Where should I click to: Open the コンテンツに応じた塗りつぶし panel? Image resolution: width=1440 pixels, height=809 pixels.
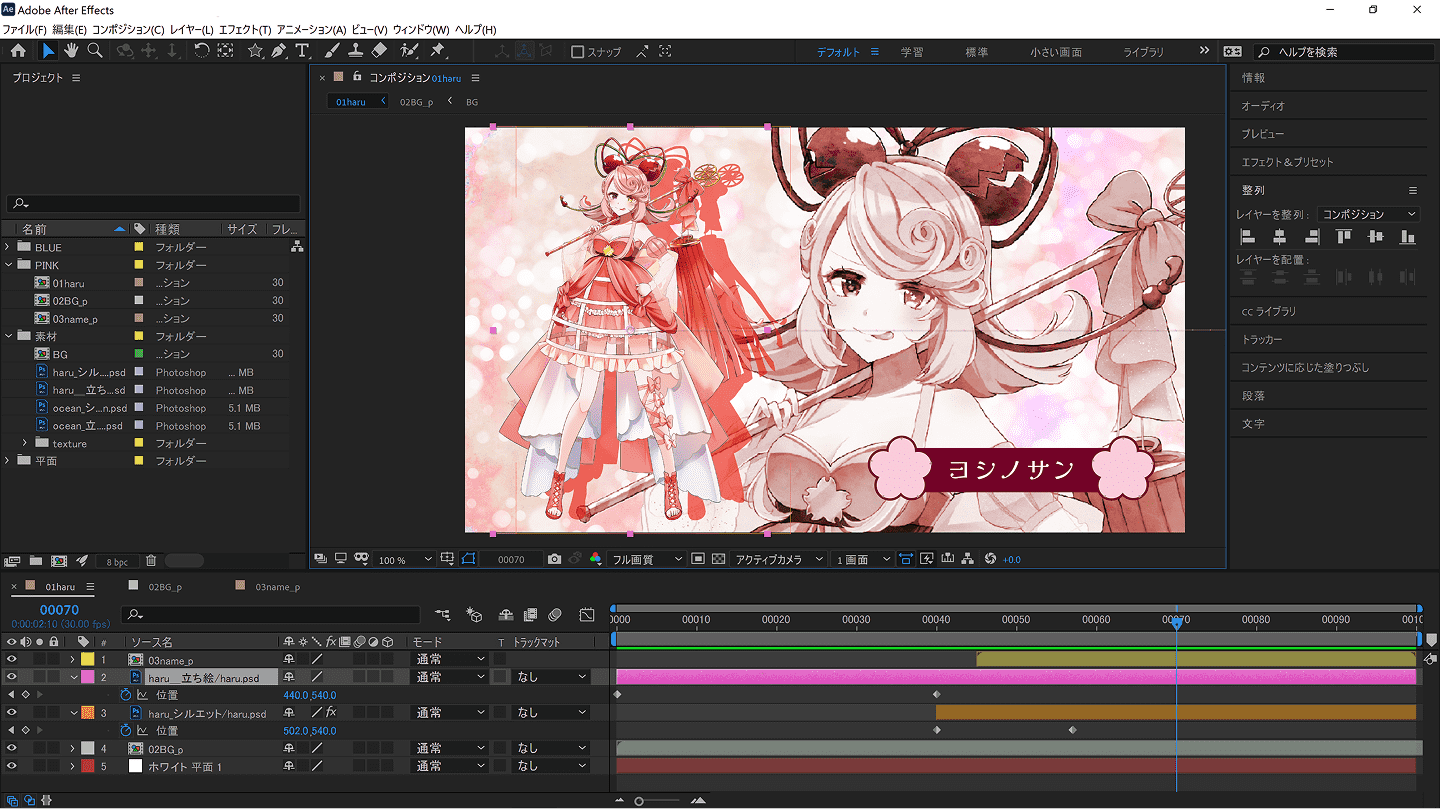coord(1305,368)
